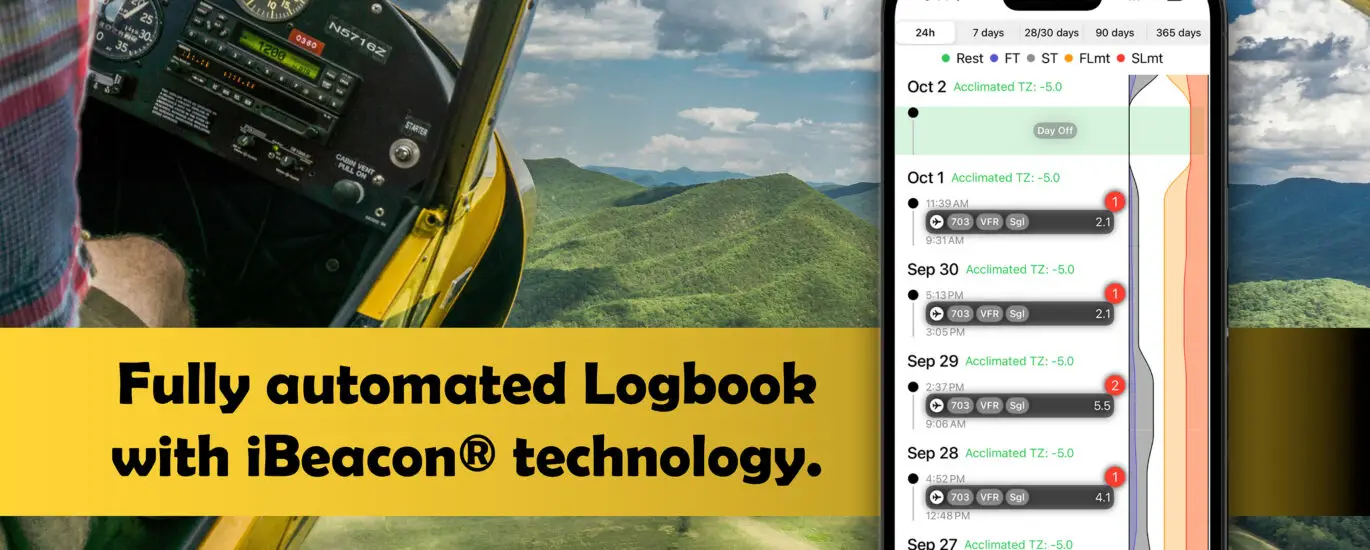Screen dimensions: 1370x550
Task: Click the Sep 28 date heading
Action: 932,453
